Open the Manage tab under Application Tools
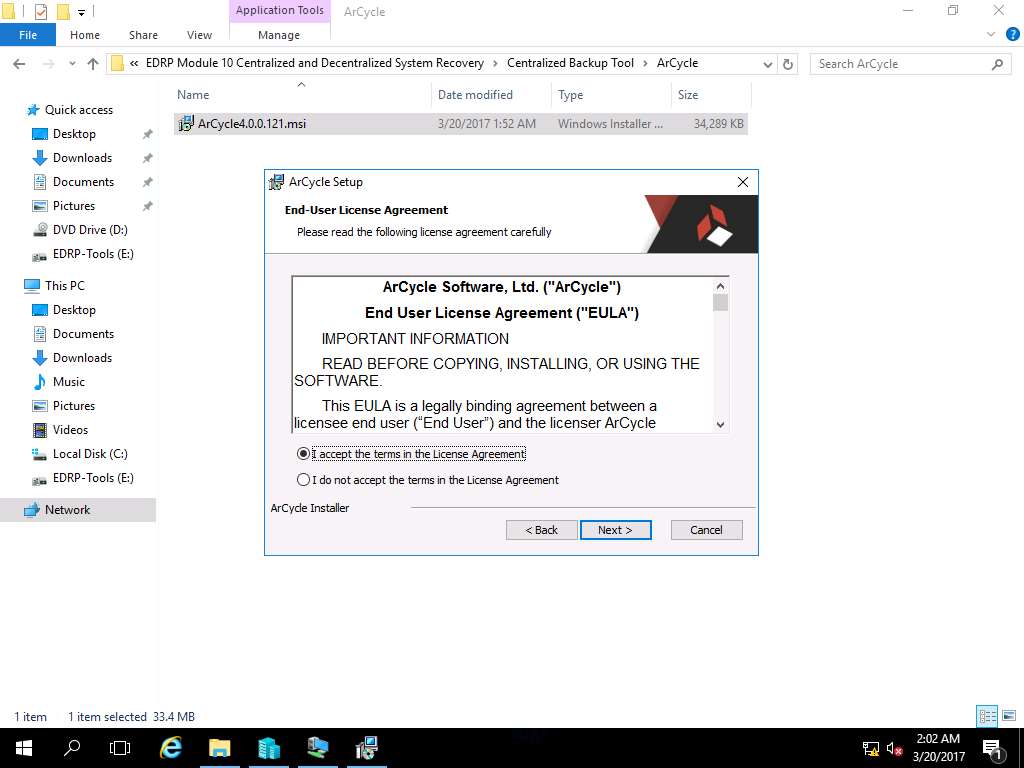1024x768 pixels. pos(279,35)
